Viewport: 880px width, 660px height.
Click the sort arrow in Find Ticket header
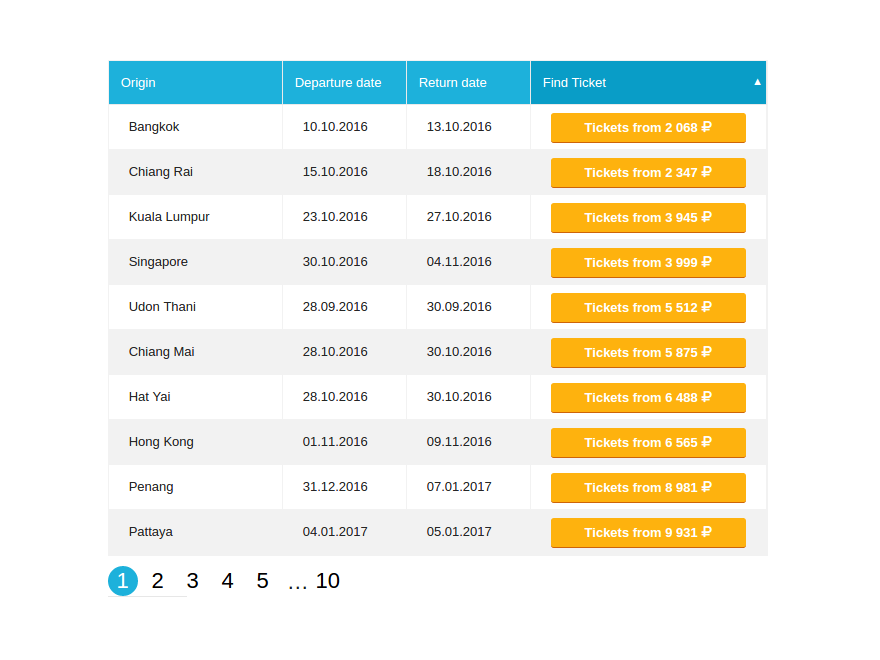(x=757, y=82)
